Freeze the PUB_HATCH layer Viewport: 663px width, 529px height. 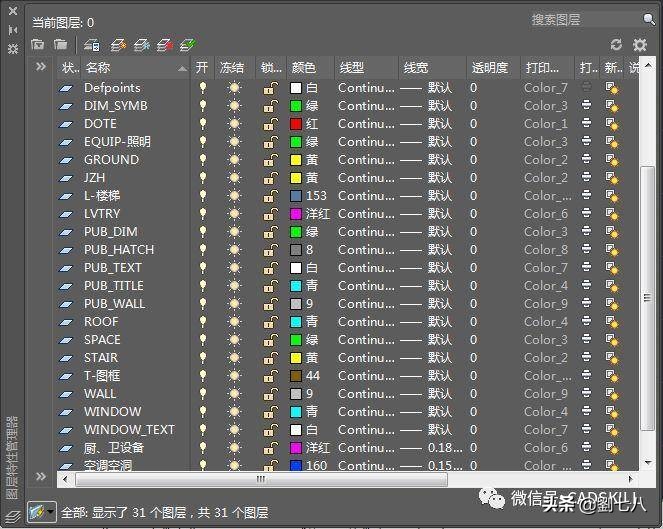point(234,250)
